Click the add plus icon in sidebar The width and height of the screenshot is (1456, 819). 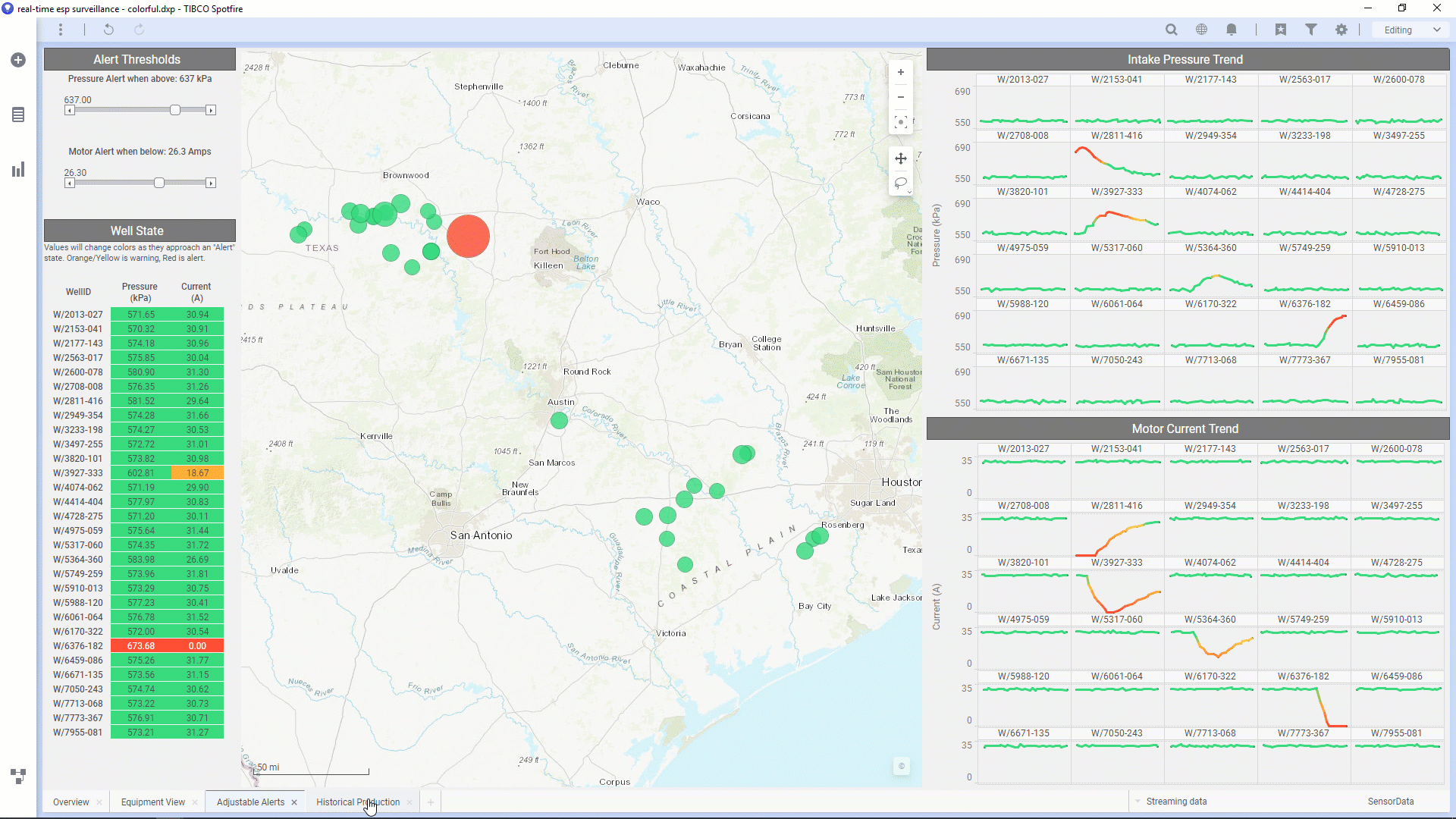[18, 60]
